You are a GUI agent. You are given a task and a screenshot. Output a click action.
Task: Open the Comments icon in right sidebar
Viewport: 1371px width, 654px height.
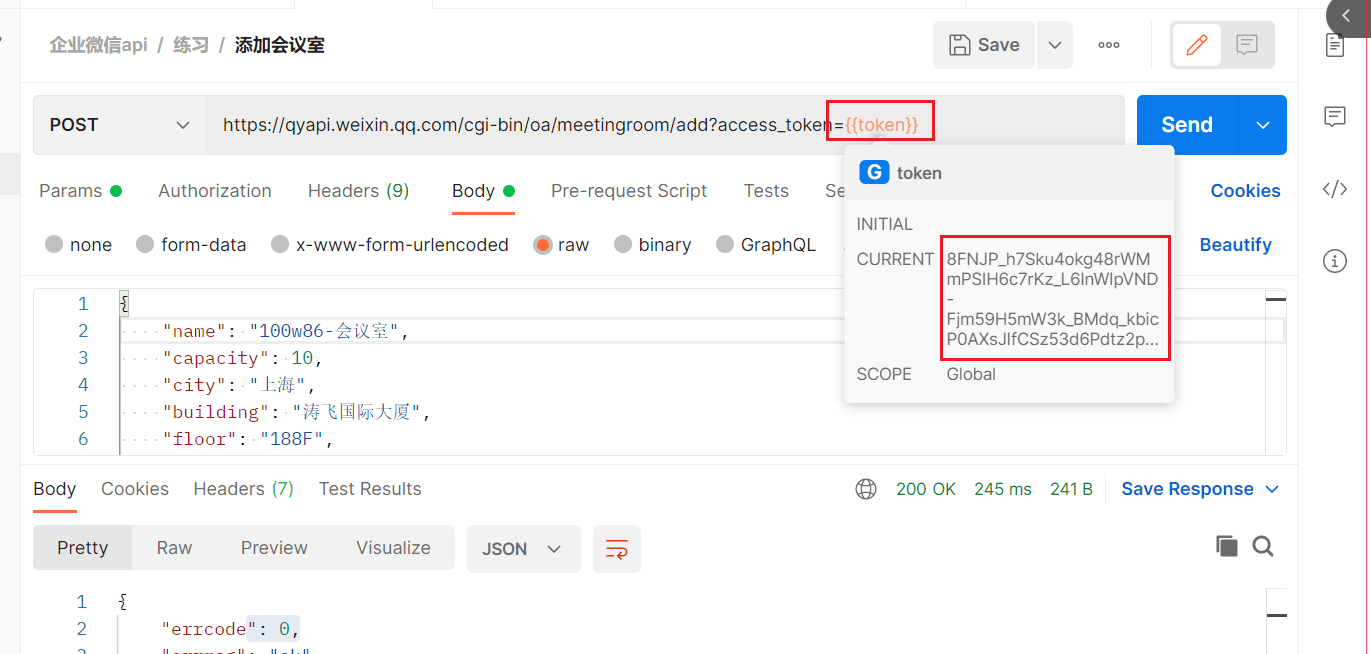1335,117
